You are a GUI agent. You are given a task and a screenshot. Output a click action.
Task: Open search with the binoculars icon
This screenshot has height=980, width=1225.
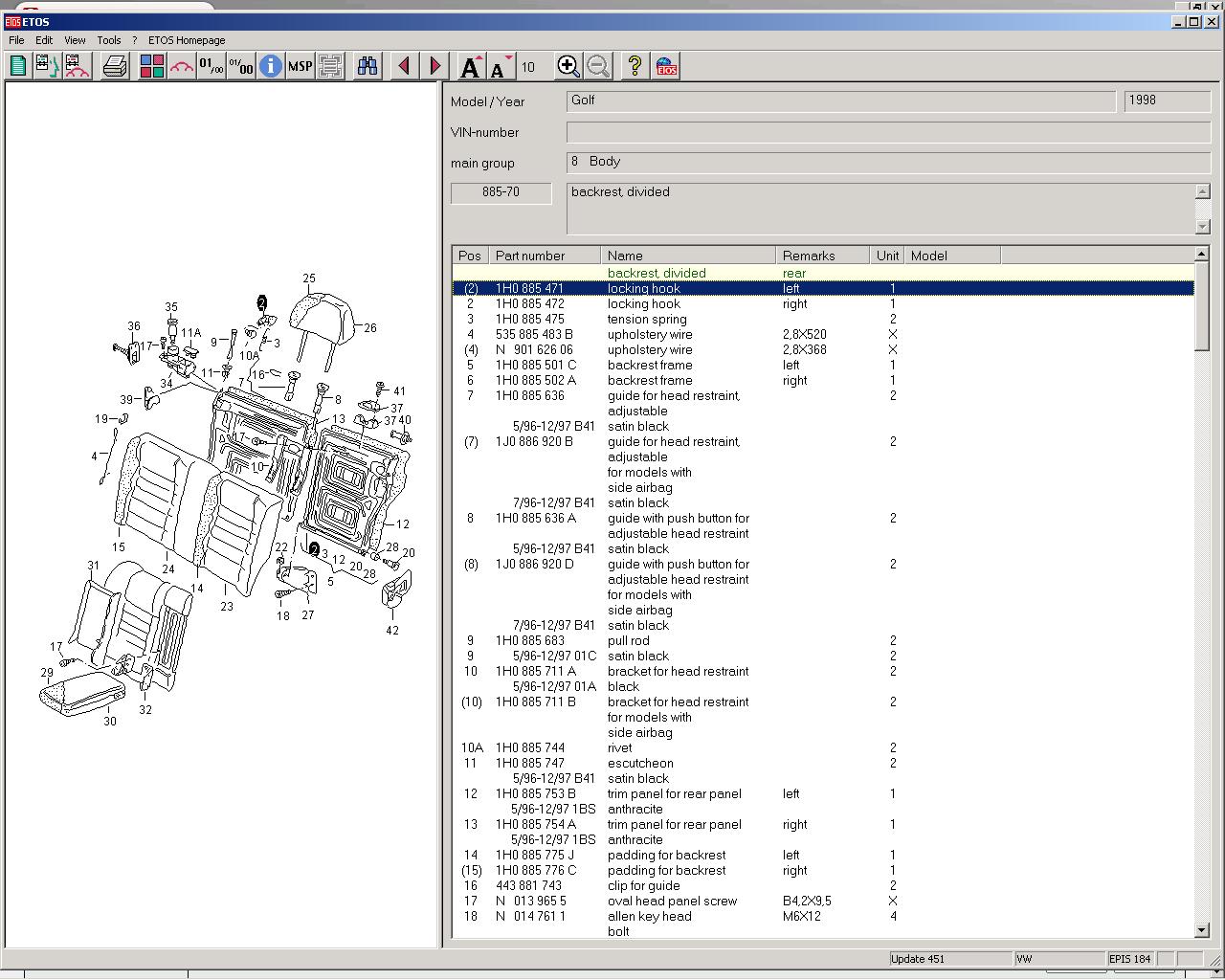pyautogui.click(x=367, y=66)
